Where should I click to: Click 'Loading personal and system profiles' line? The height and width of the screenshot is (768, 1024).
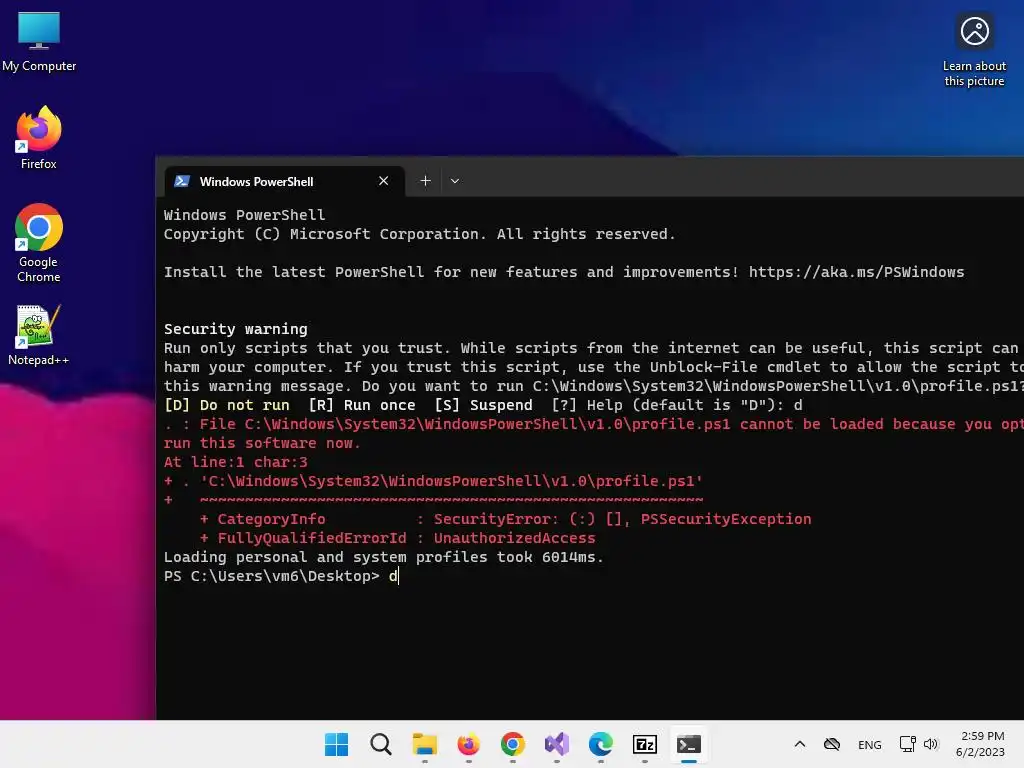coord(383,557)
